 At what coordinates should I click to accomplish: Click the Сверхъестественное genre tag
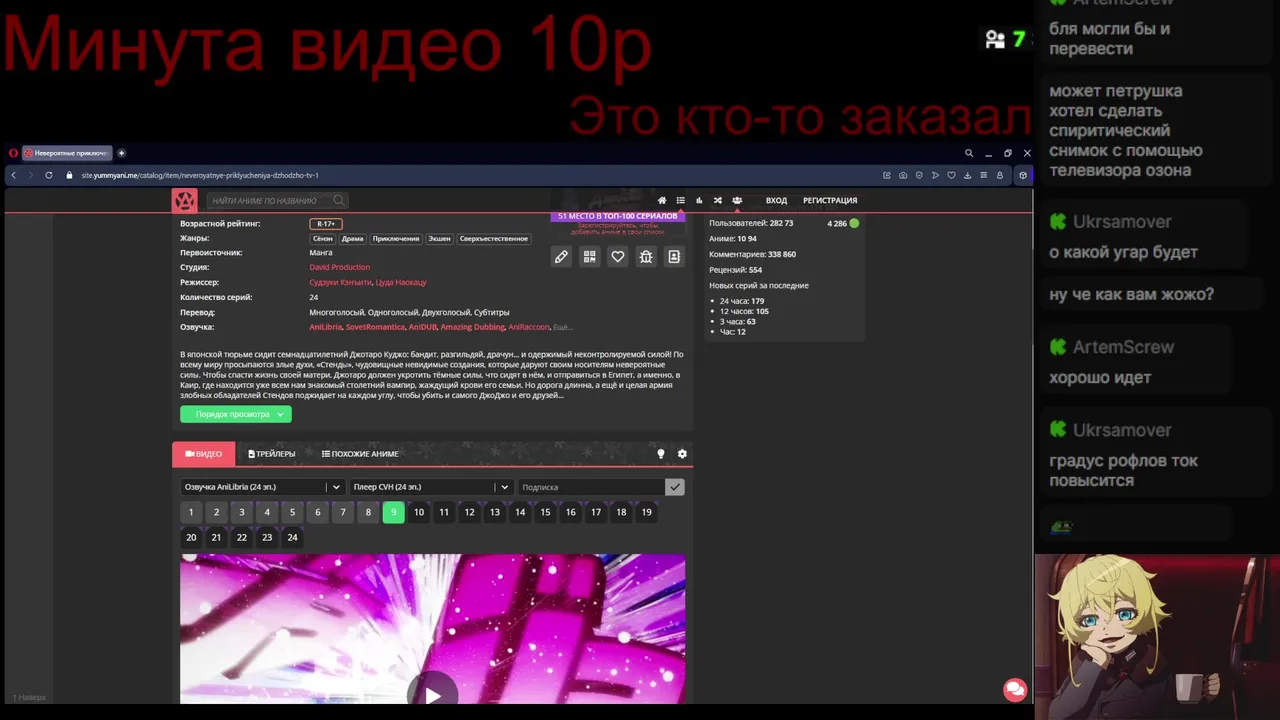click(x=493, y=239)
